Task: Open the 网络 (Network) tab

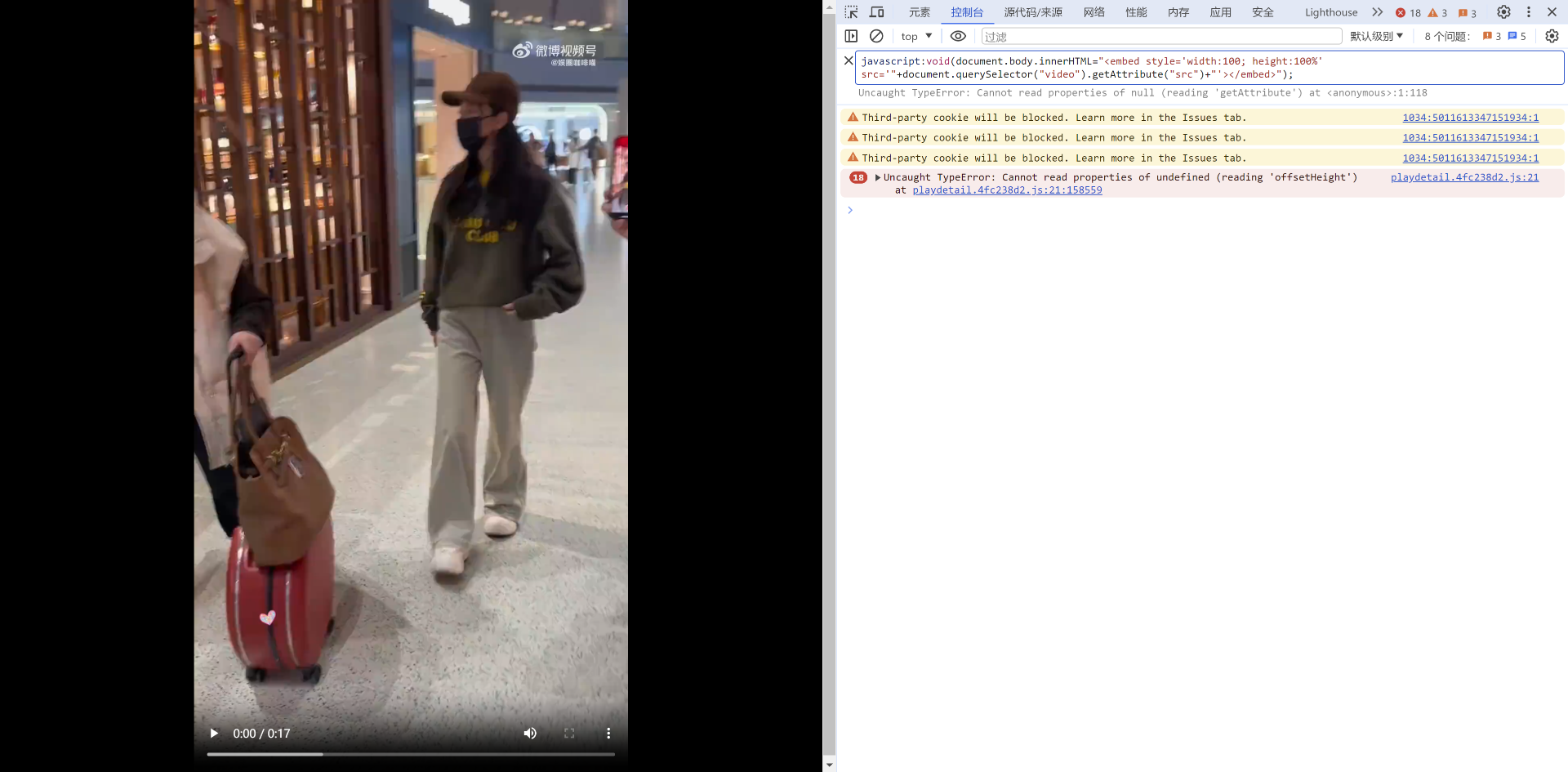Action: [x=1094, y=12]
